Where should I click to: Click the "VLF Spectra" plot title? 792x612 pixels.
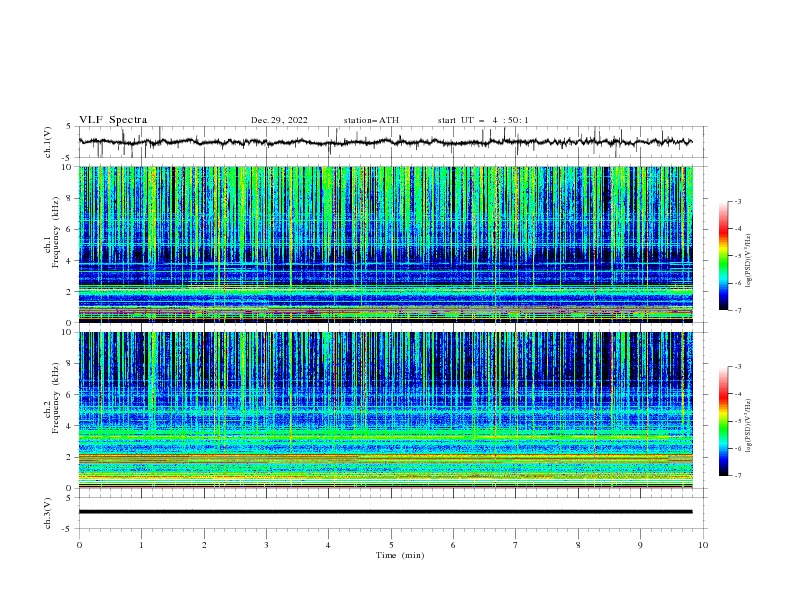113,120
